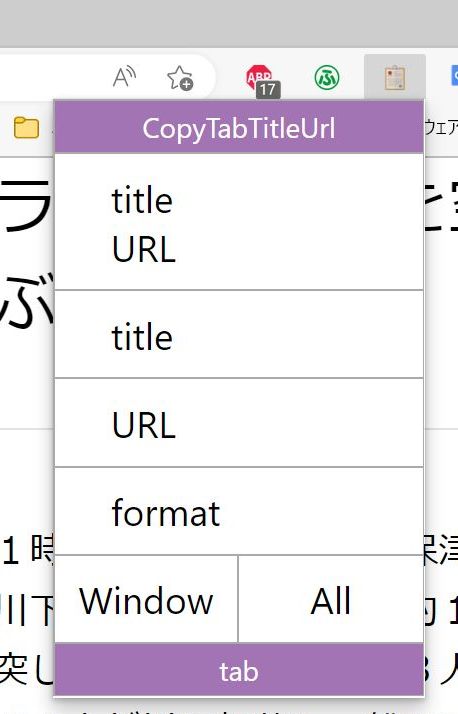Choose the single title copy option
Screen dimensions: 458x714
click(x=239, y=334)
